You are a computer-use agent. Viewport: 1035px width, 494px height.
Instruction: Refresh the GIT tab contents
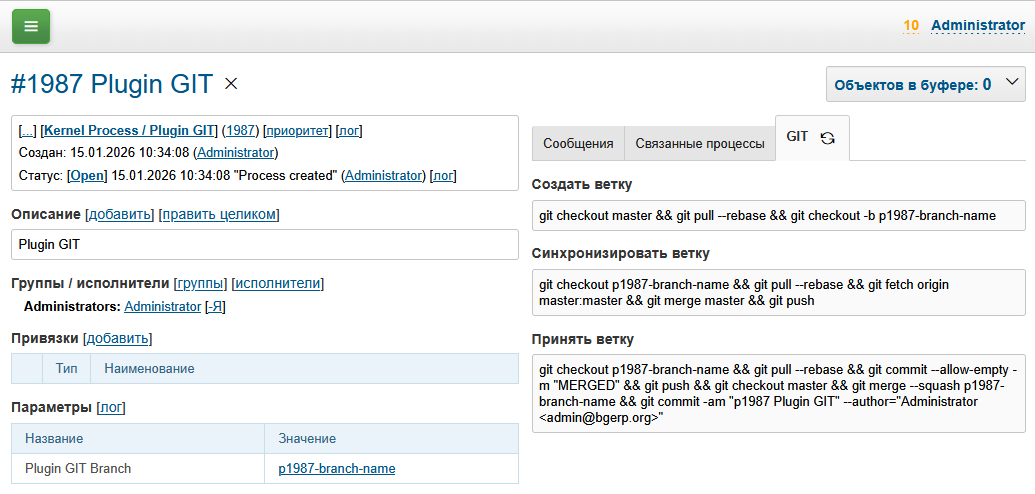827,138
